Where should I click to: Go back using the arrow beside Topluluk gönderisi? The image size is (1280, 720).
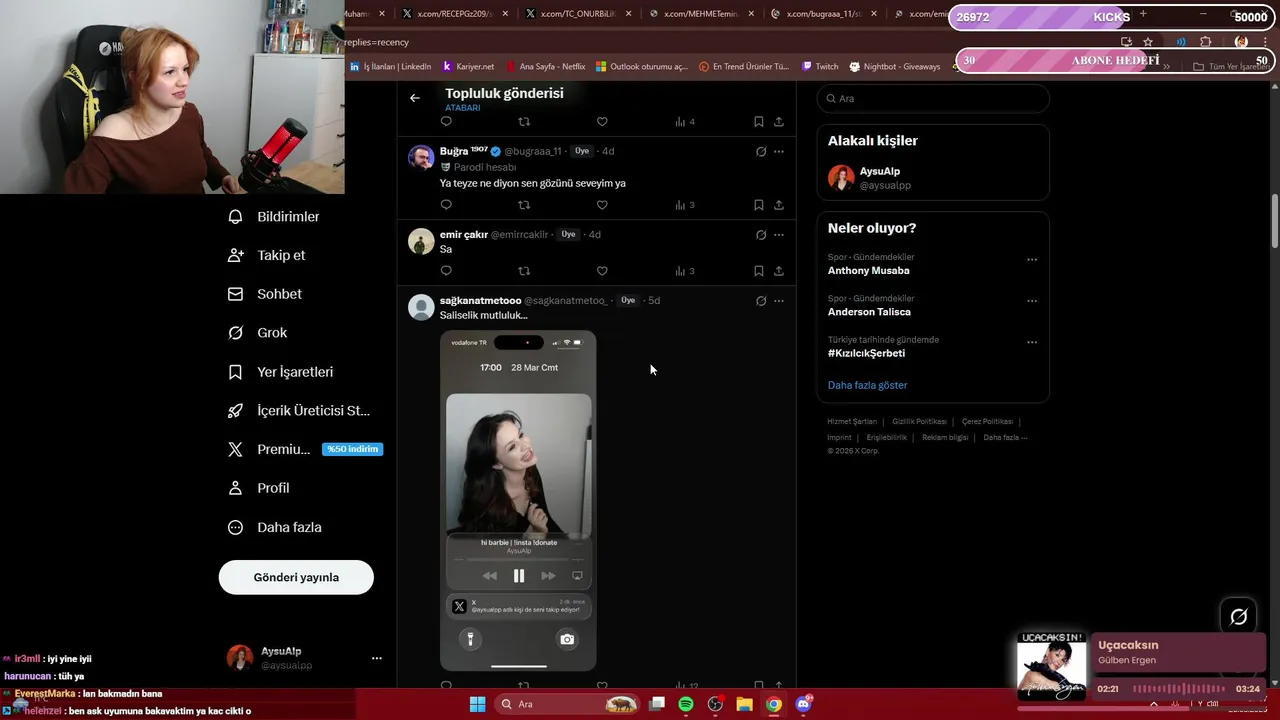tap(415, 98)
